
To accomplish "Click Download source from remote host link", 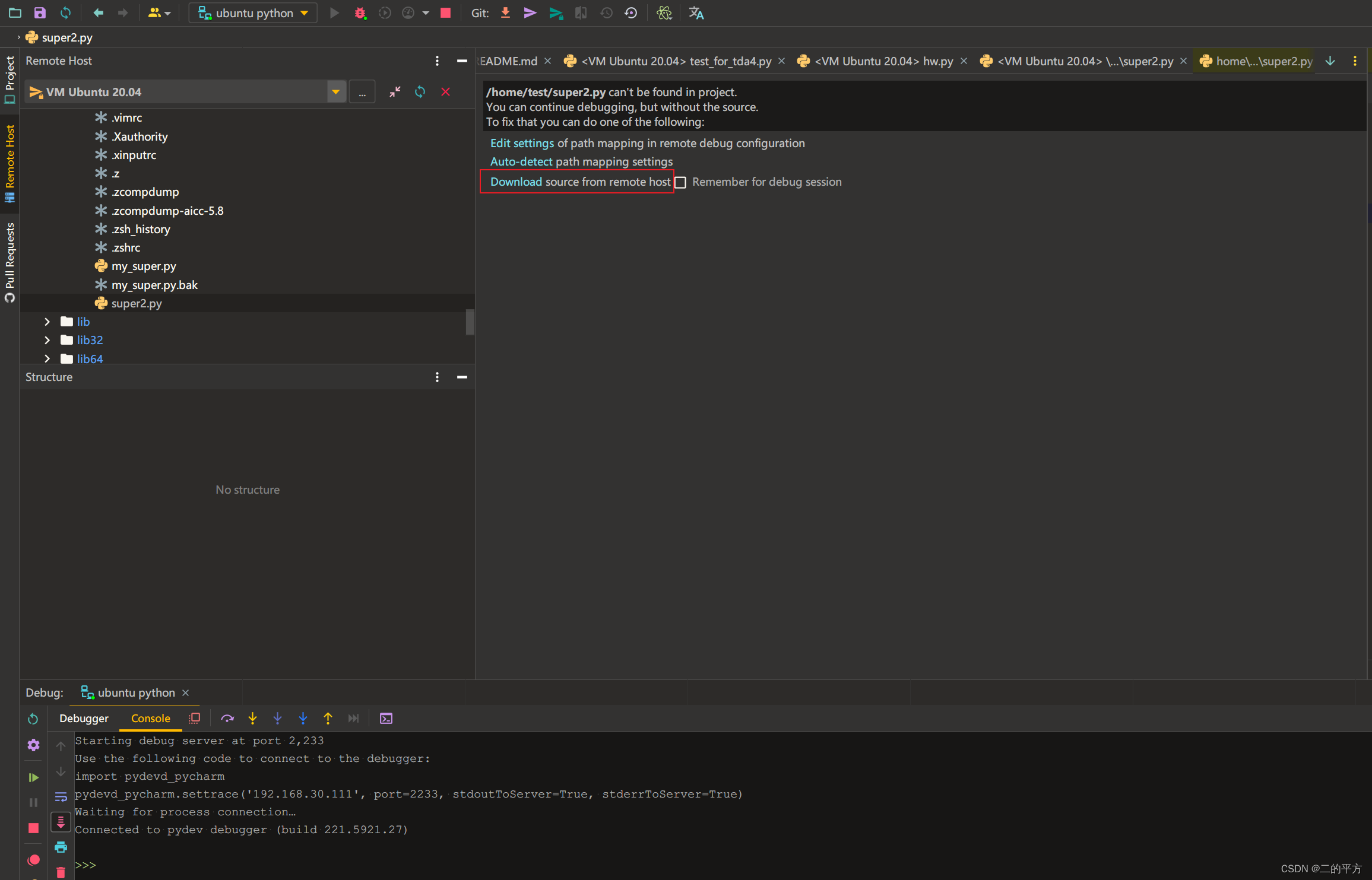I will point(516,182).
